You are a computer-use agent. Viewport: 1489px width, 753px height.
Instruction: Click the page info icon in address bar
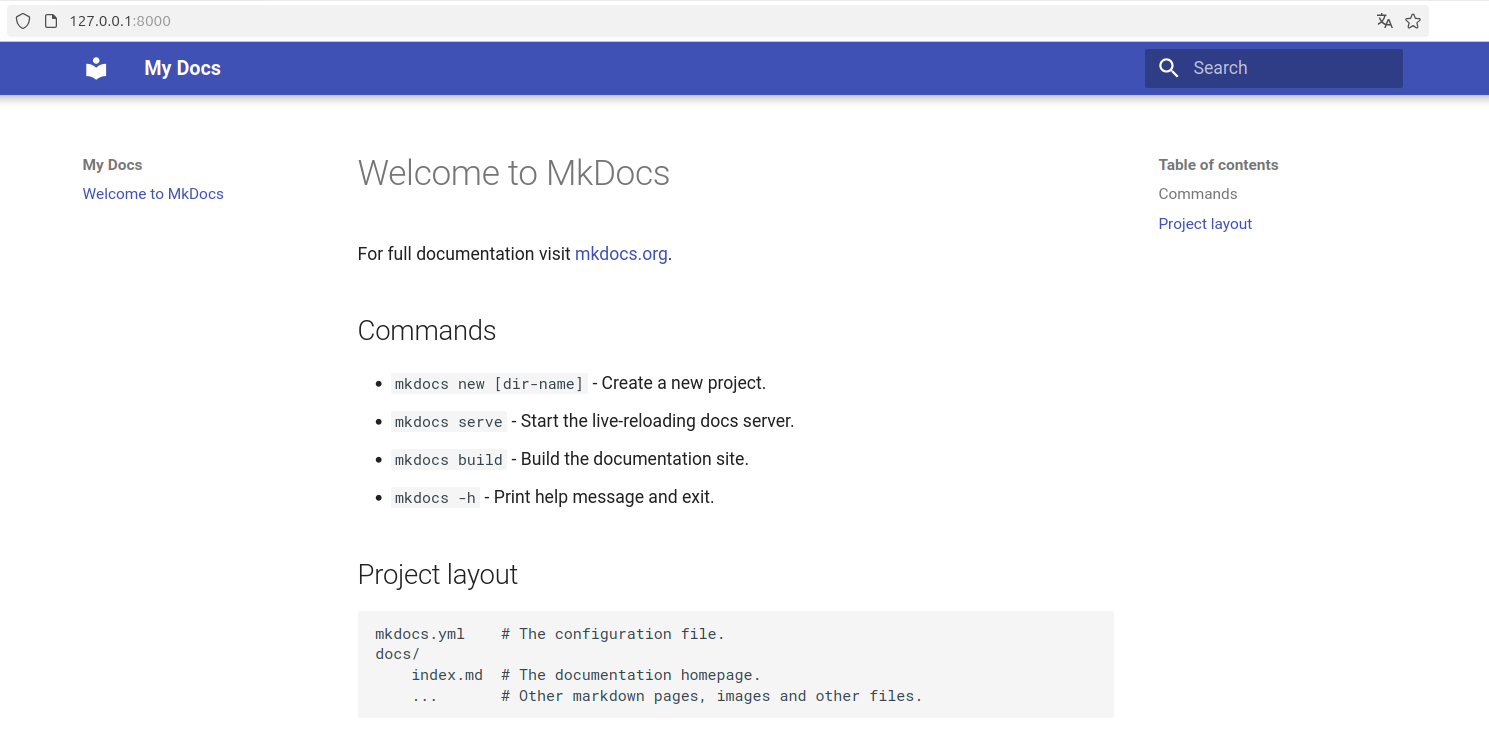point(51,21)
